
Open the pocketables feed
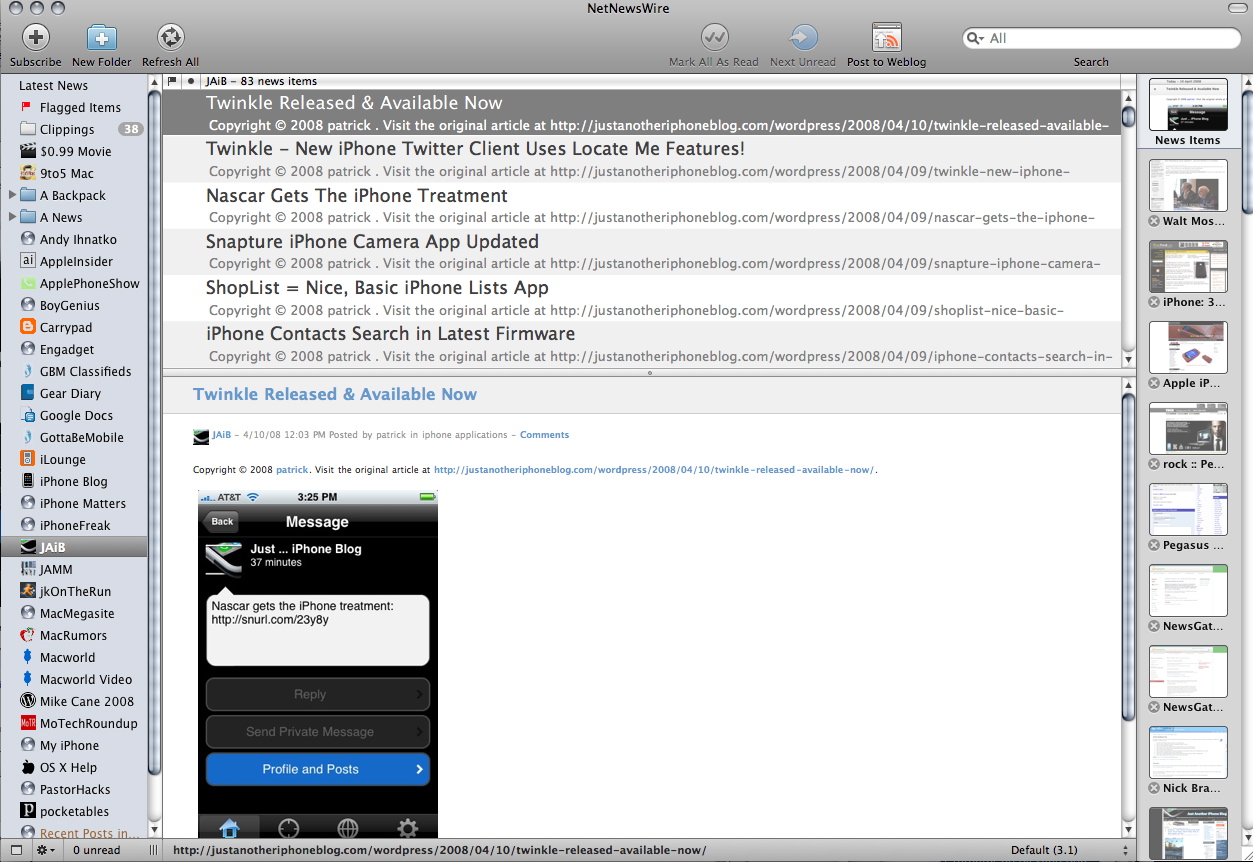click(x=75, y=811)
